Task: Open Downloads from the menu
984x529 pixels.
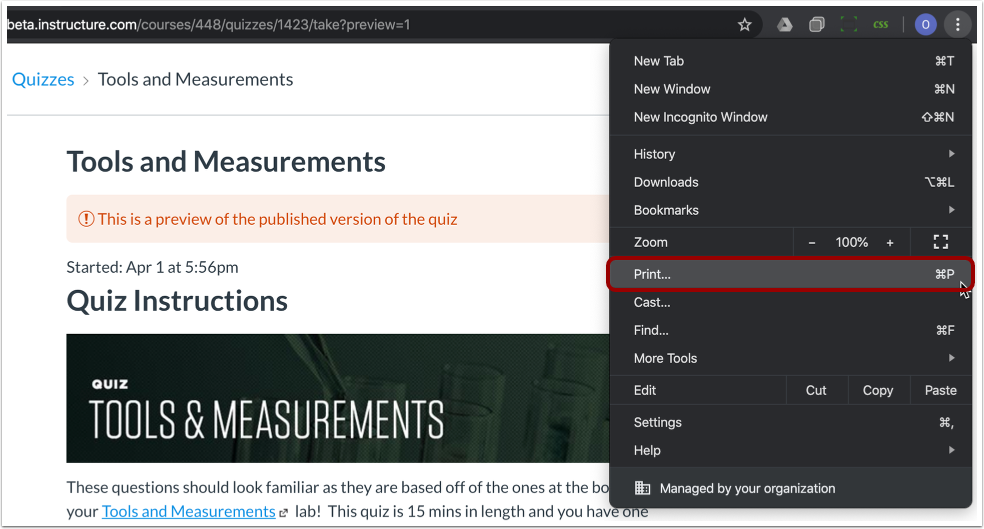Action: [790, 182]
